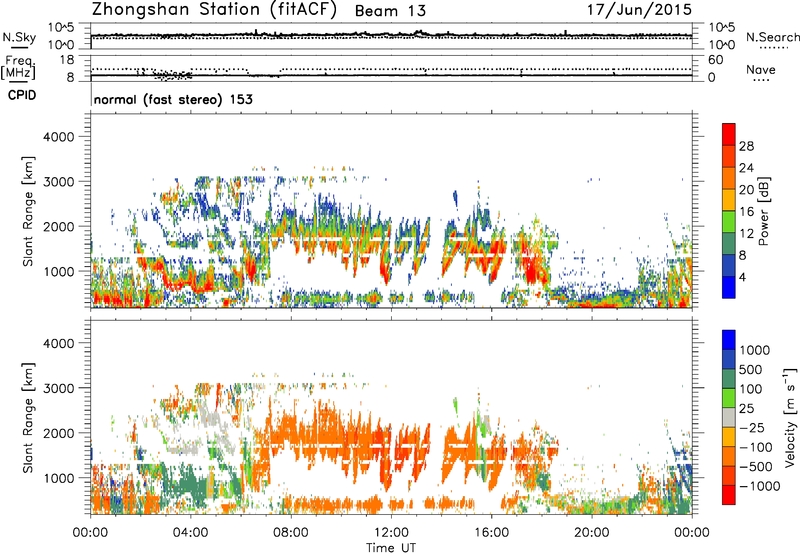The width and height of the screenshot is (800, 554).
Task: Click the 'Zhongshan Station (fitACF)' title
Action: coord(214,10)
